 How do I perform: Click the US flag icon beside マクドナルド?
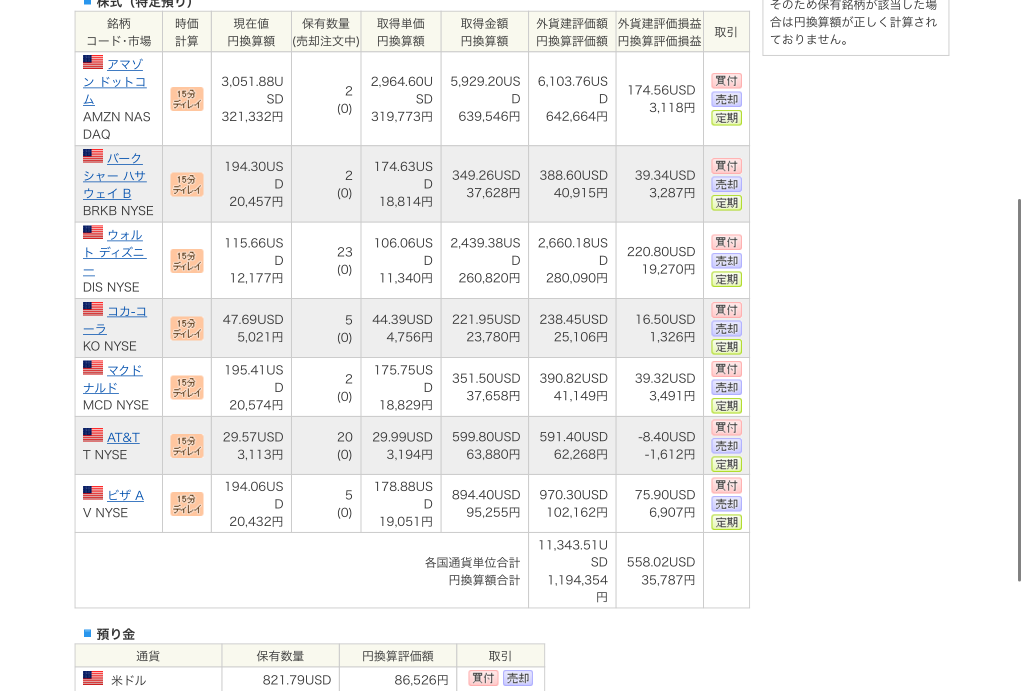coord(93,368)
